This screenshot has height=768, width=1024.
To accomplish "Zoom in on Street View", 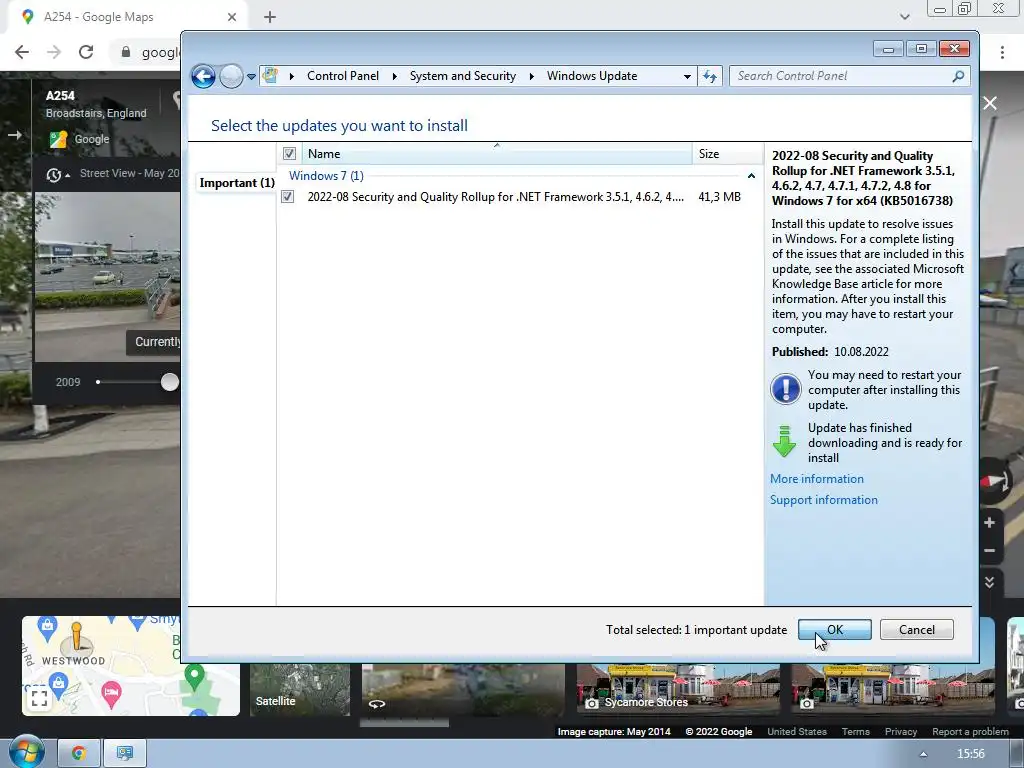I will click(x=989, y=522).
